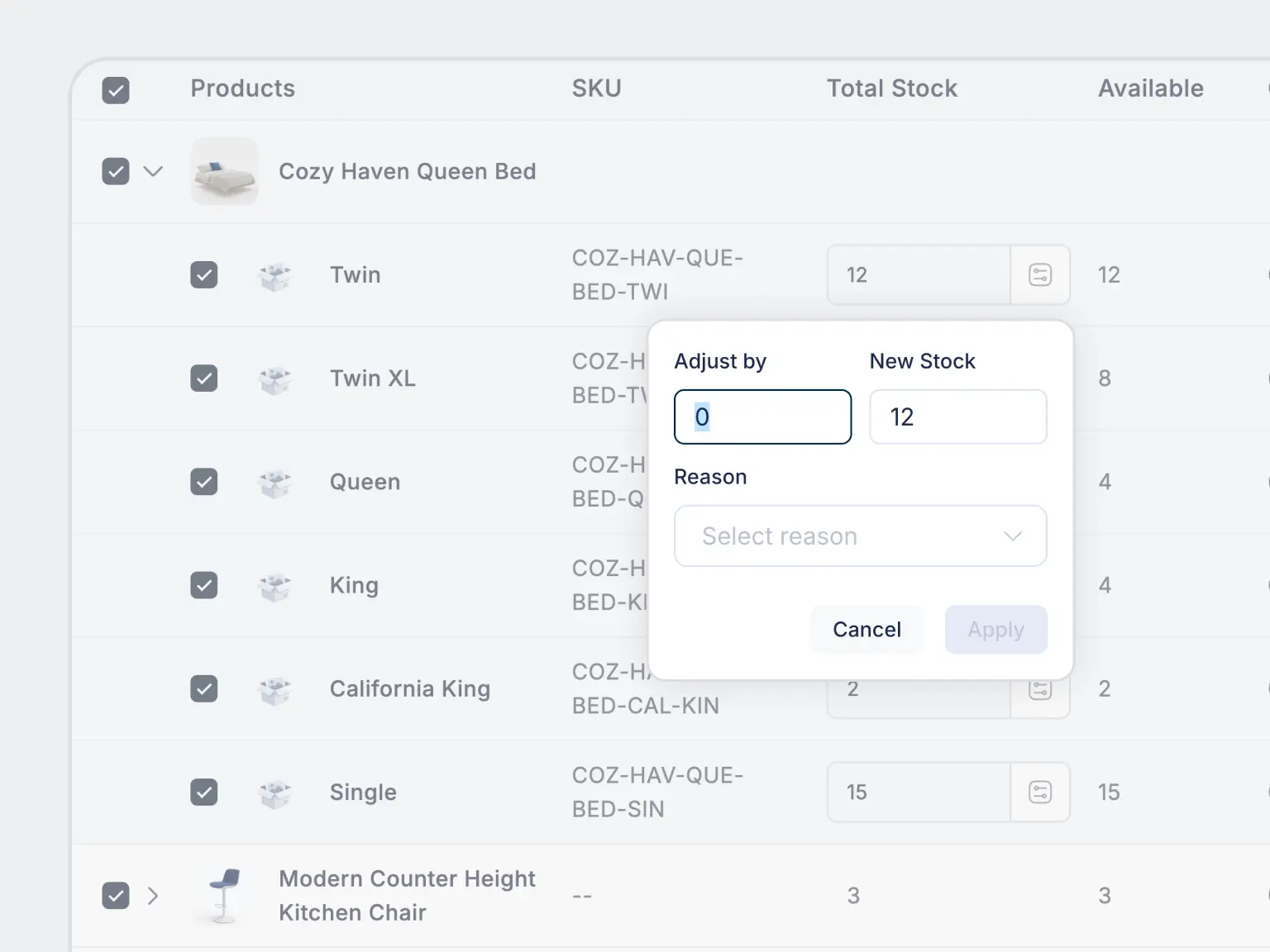Screen dimensions: 1270x952
Task: Click box icon beside Twin XL variant
Action: click(x=275, y=378)
